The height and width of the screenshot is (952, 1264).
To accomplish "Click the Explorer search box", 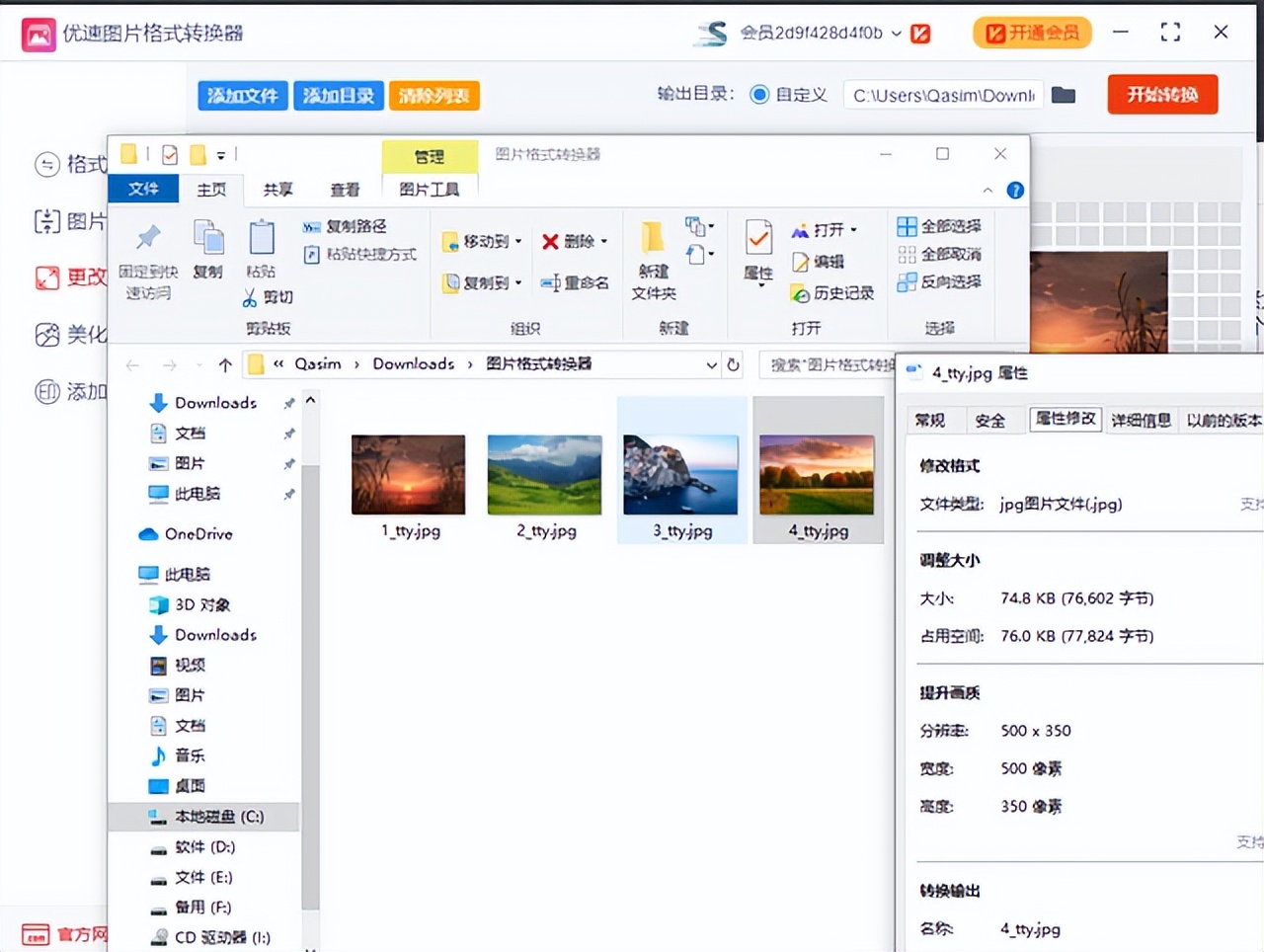I will coord(828,365).
